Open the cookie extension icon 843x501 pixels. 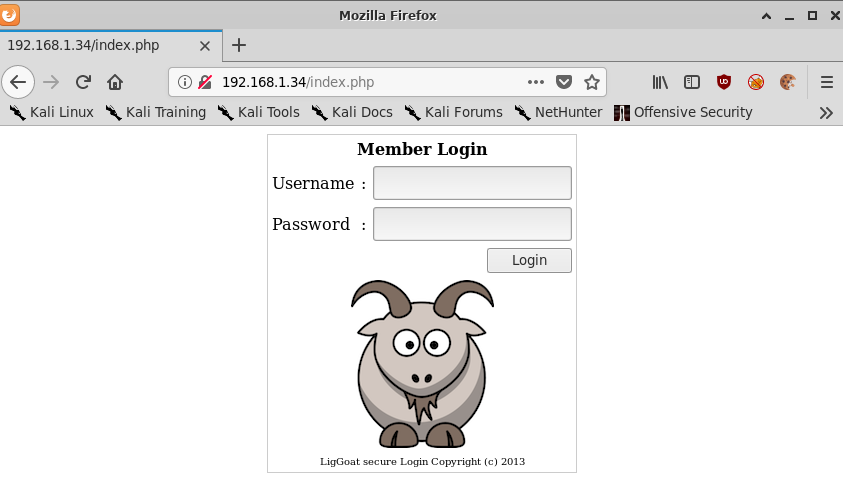(x=787, y=82)
